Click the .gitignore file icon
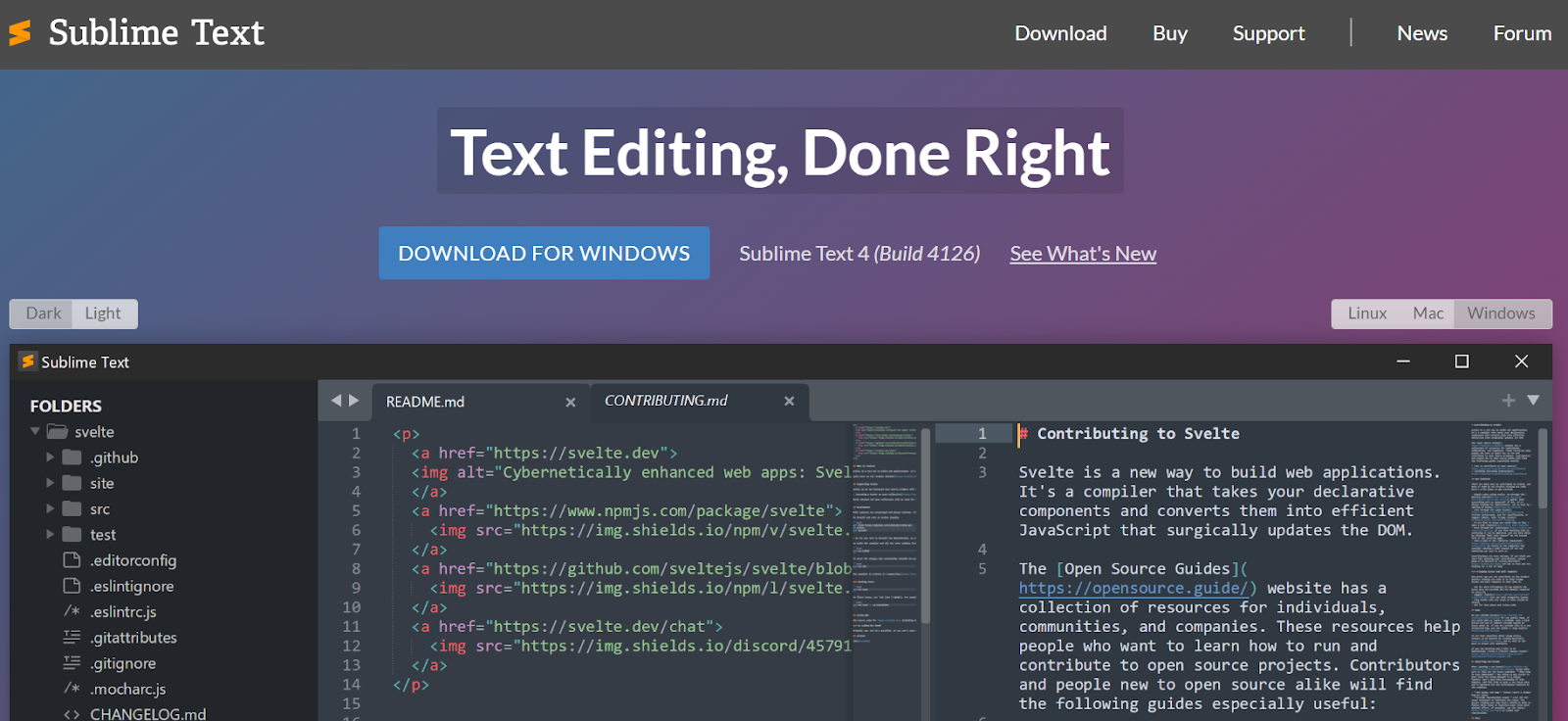Image resolution: width=1568 pixels, height=721 pixels. point(72,663)
